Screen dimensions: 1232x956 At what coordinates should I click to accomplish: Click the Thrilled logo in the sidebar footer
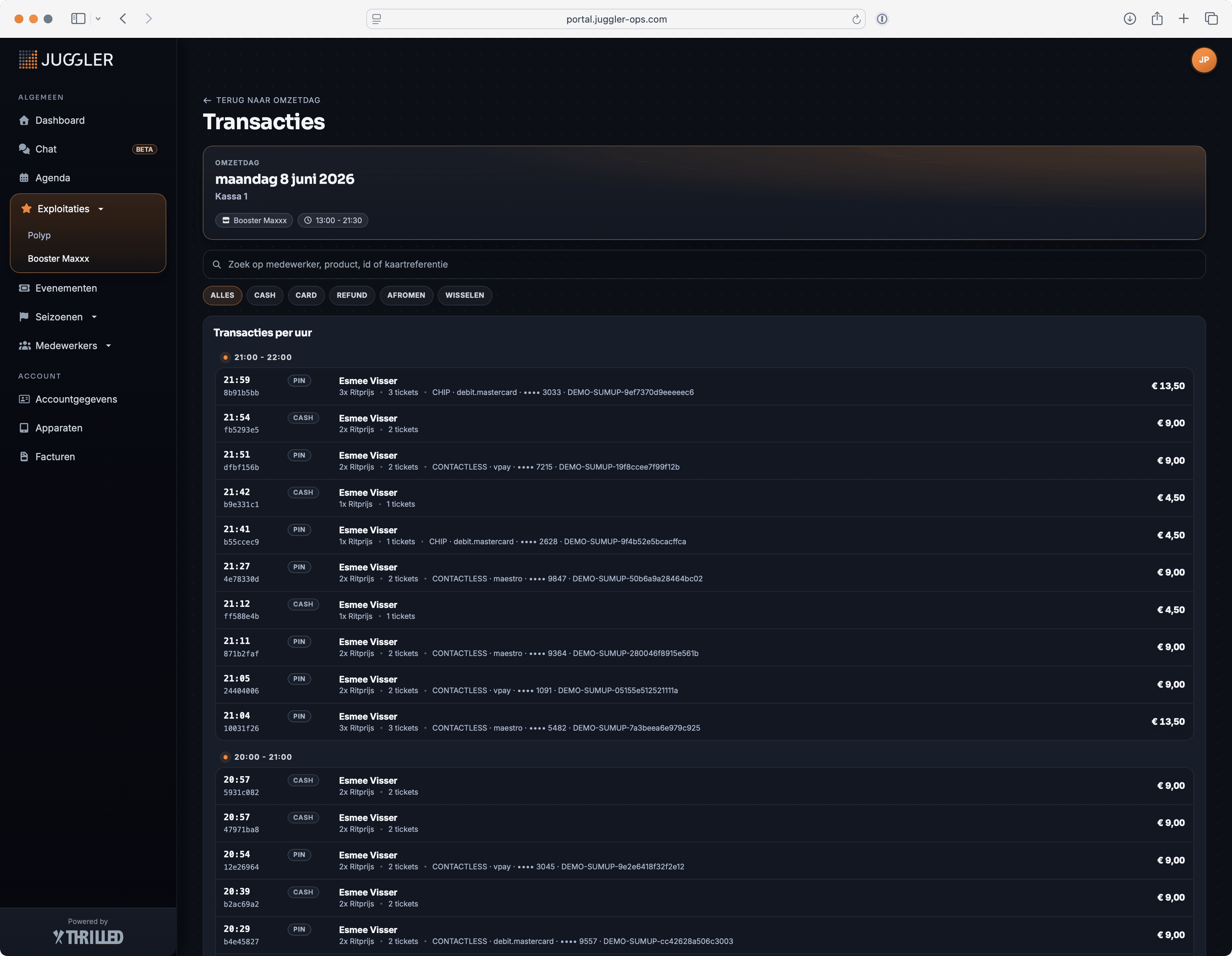click(88, 937)
